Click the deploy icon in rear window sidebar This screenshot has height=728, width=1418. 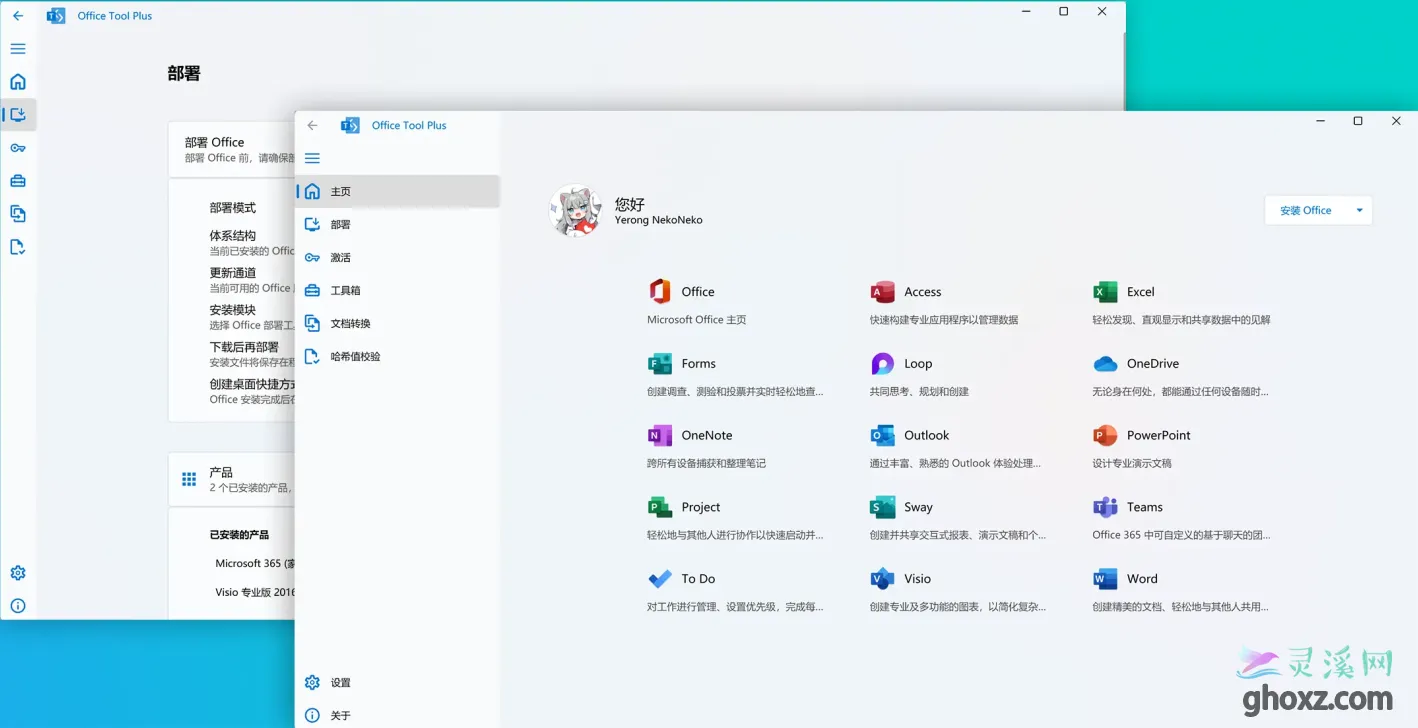pos(18,115)
